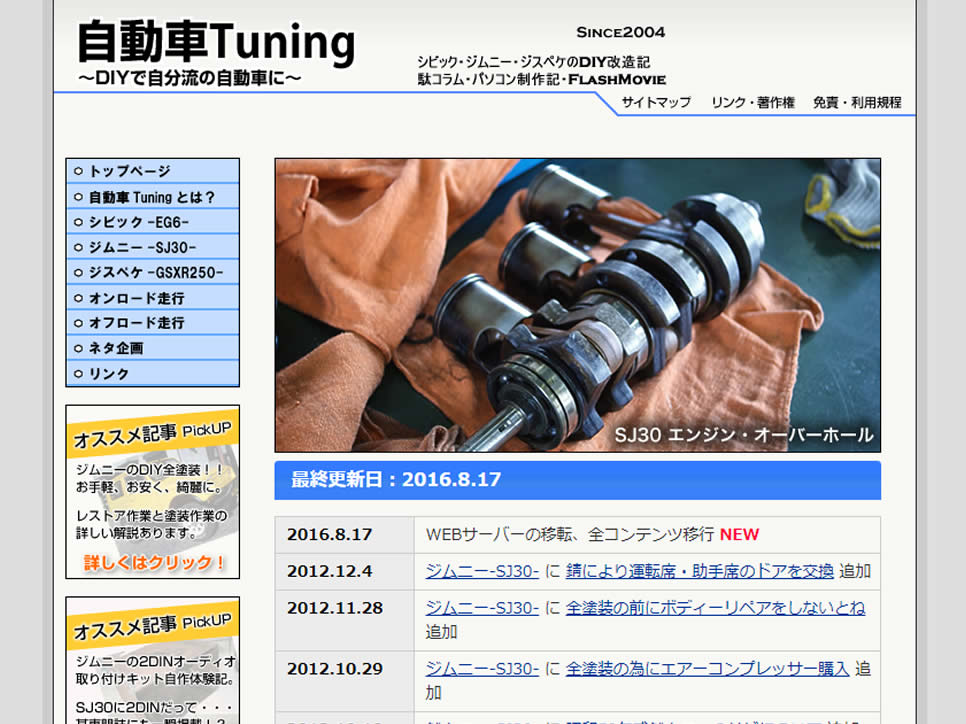Click the ジムニー-SJ30- link dated 2012.12.4

click(478, 573)
